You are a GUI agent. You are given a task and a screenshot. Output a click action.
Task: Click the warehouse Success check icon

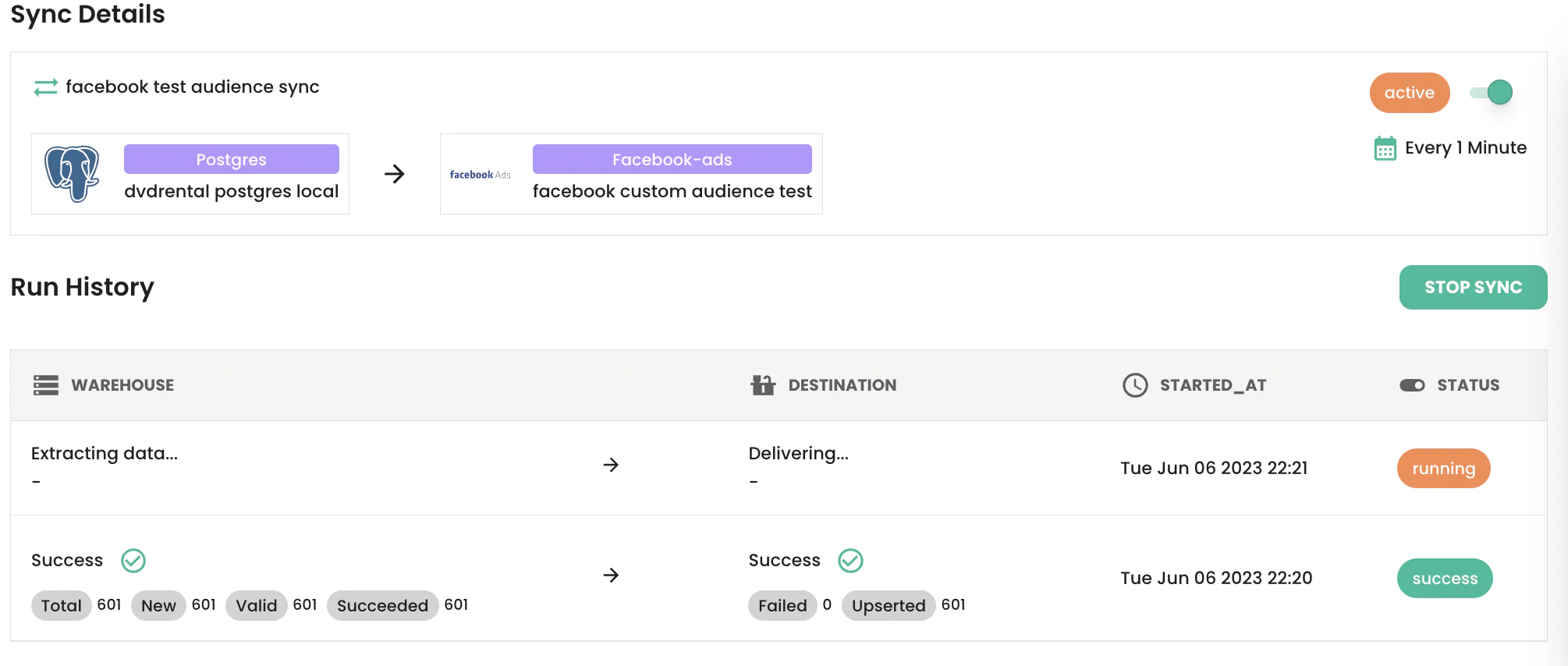pos(133,561)
